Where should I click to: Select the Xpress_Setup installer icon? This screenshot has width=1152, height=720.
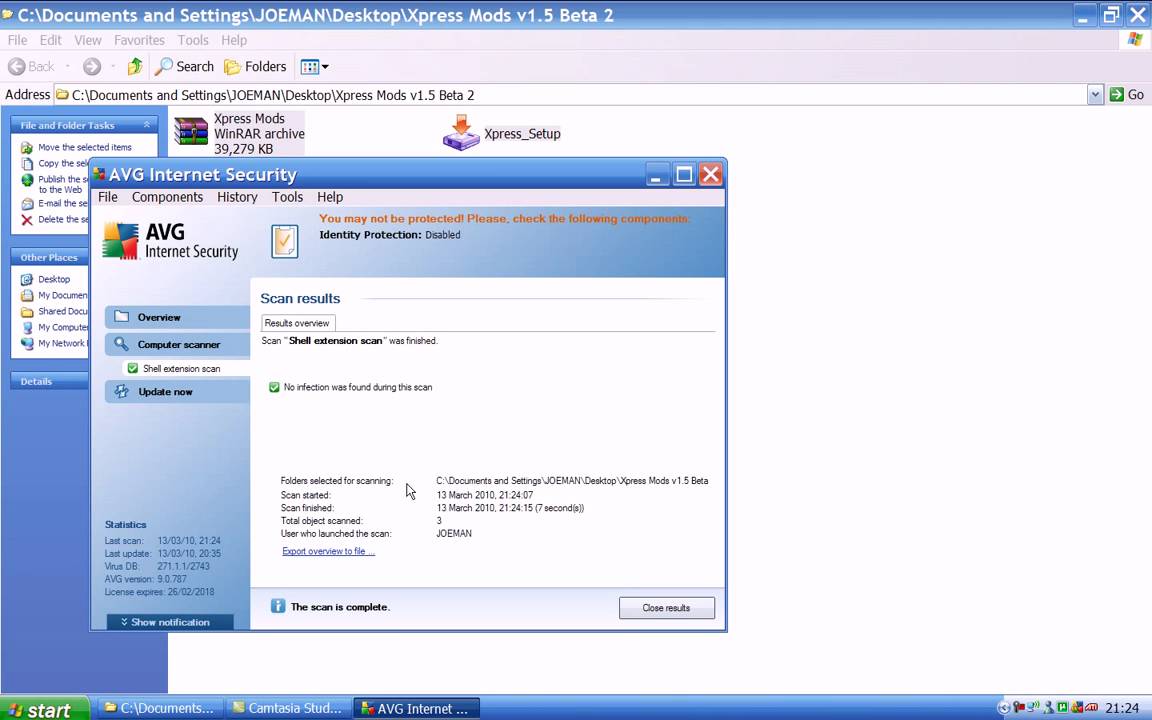pos(461,133)
